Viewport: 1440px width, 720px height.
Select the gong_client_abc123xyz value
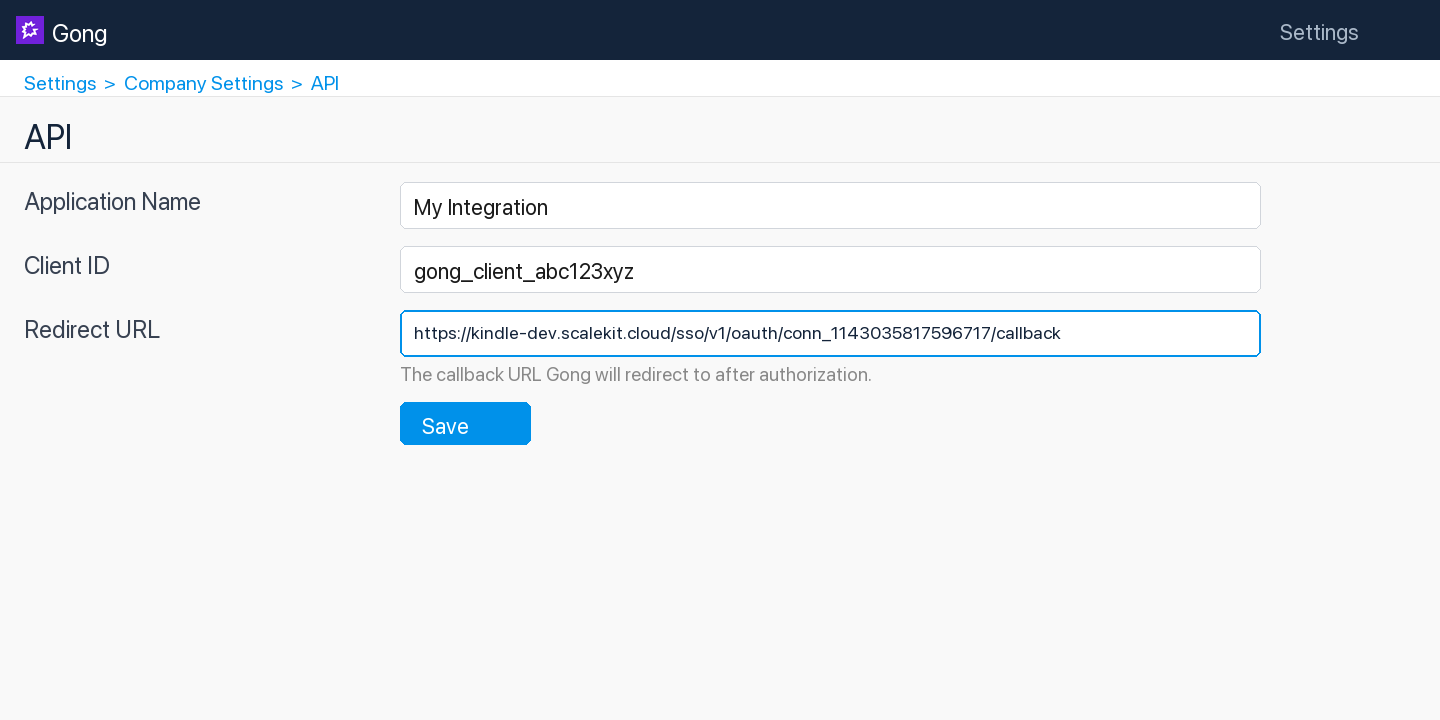point(524,271)
